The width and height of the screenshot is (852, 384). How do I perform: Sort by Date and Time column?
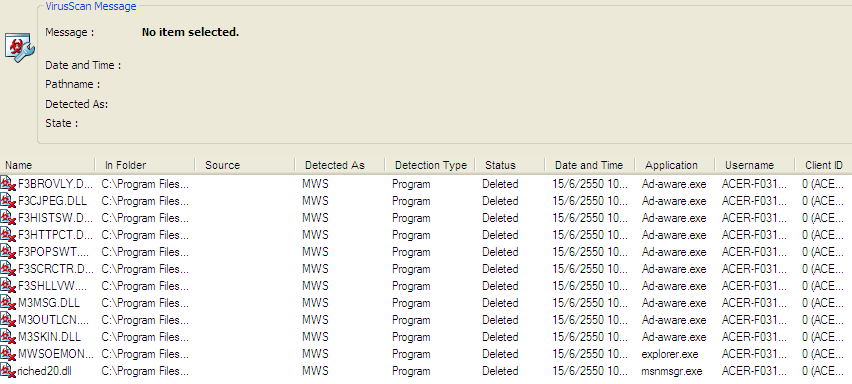pyautogui.click(x=591, y=165)
